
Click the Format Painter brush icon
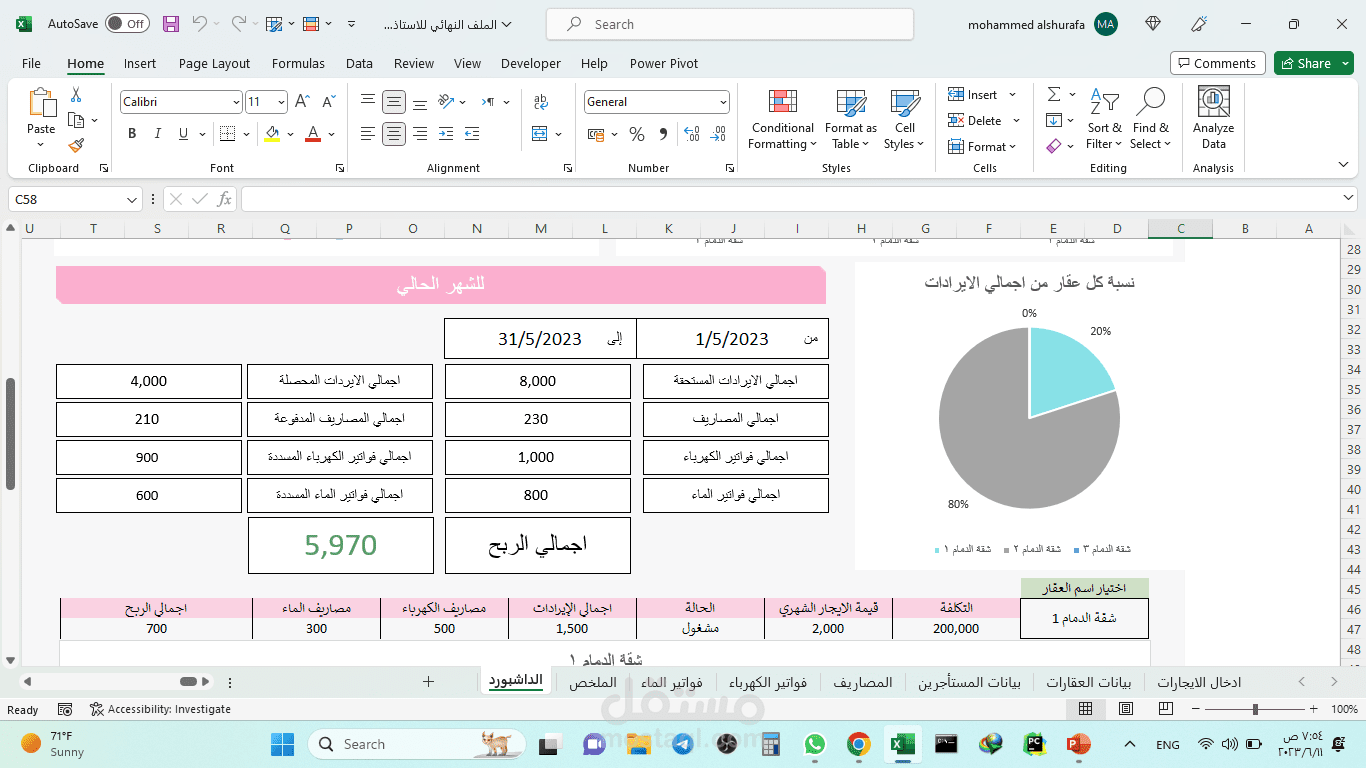pyautogui.click(x=76, y=145)
